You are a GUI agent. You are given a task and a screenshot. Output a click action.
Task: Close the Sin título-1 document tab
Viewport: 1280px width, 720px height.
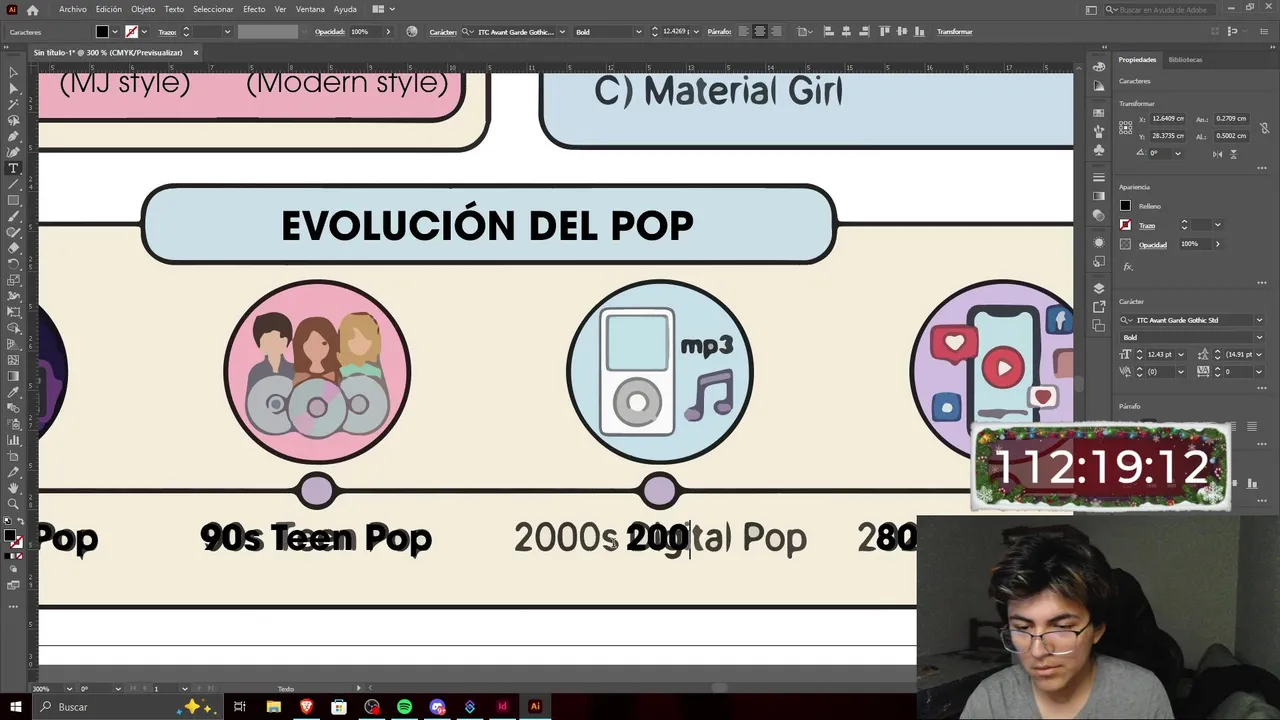[x=196, y=52]
